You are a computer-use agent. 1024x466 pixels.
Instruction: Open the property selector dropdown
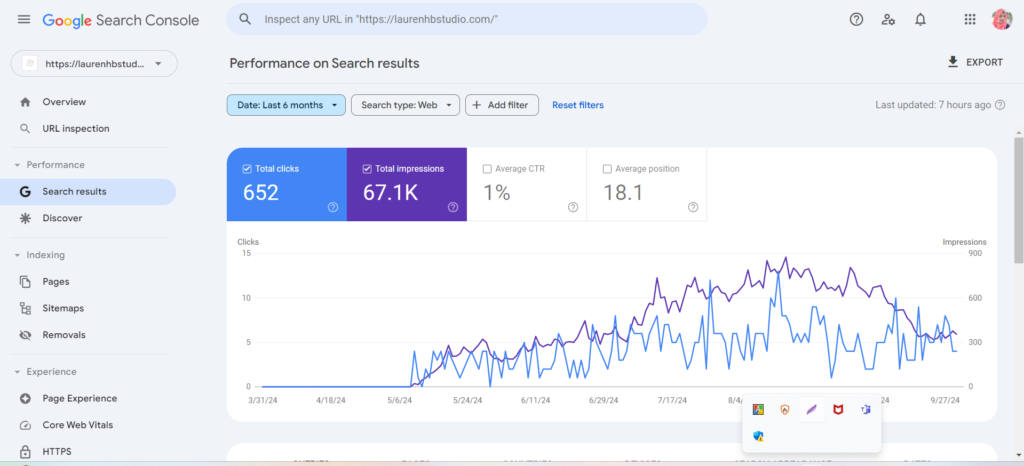tap(94, 64)
